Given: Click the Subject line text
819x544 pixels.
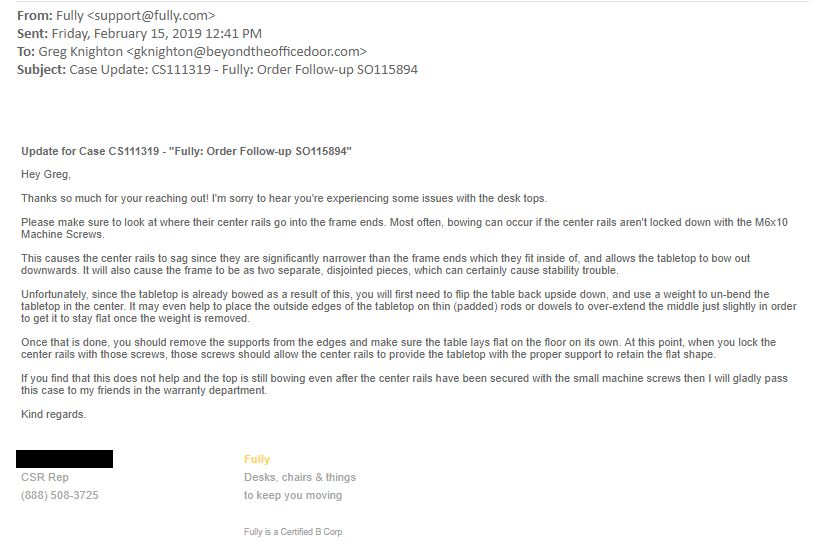Looking at the screenshot, I should [243, 69].
